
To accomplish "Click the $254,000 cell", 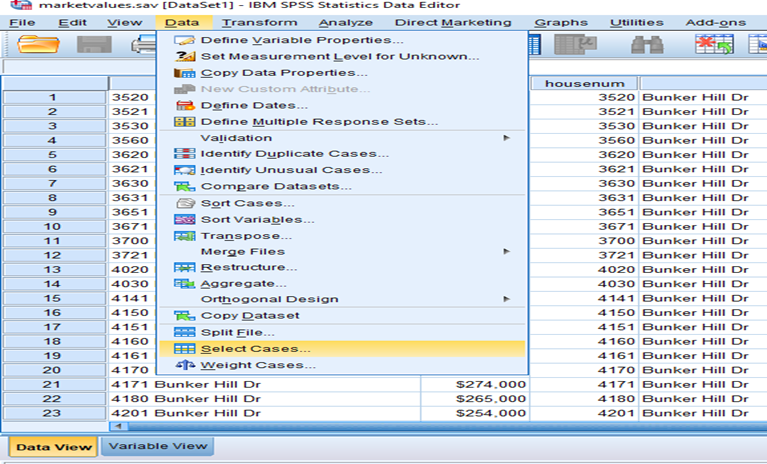I will coord(475,413).
